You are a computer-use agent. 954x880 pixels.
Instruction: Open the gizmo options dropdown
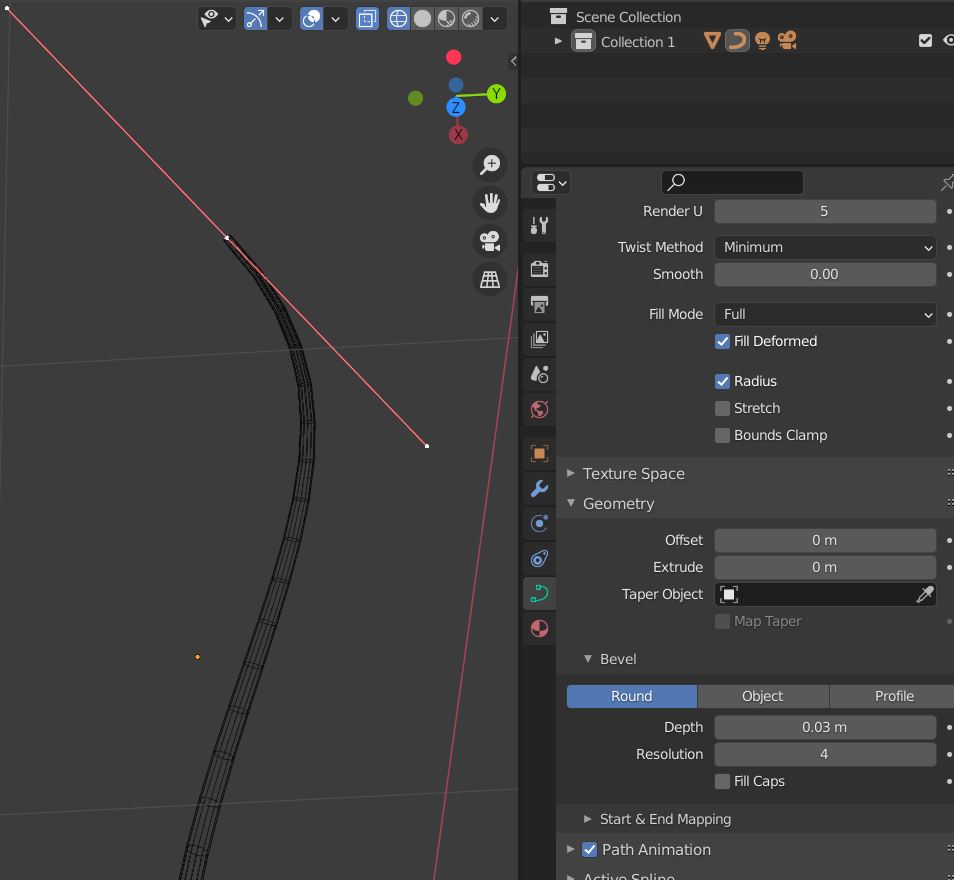pyautogui.click(x=280, y=18)
